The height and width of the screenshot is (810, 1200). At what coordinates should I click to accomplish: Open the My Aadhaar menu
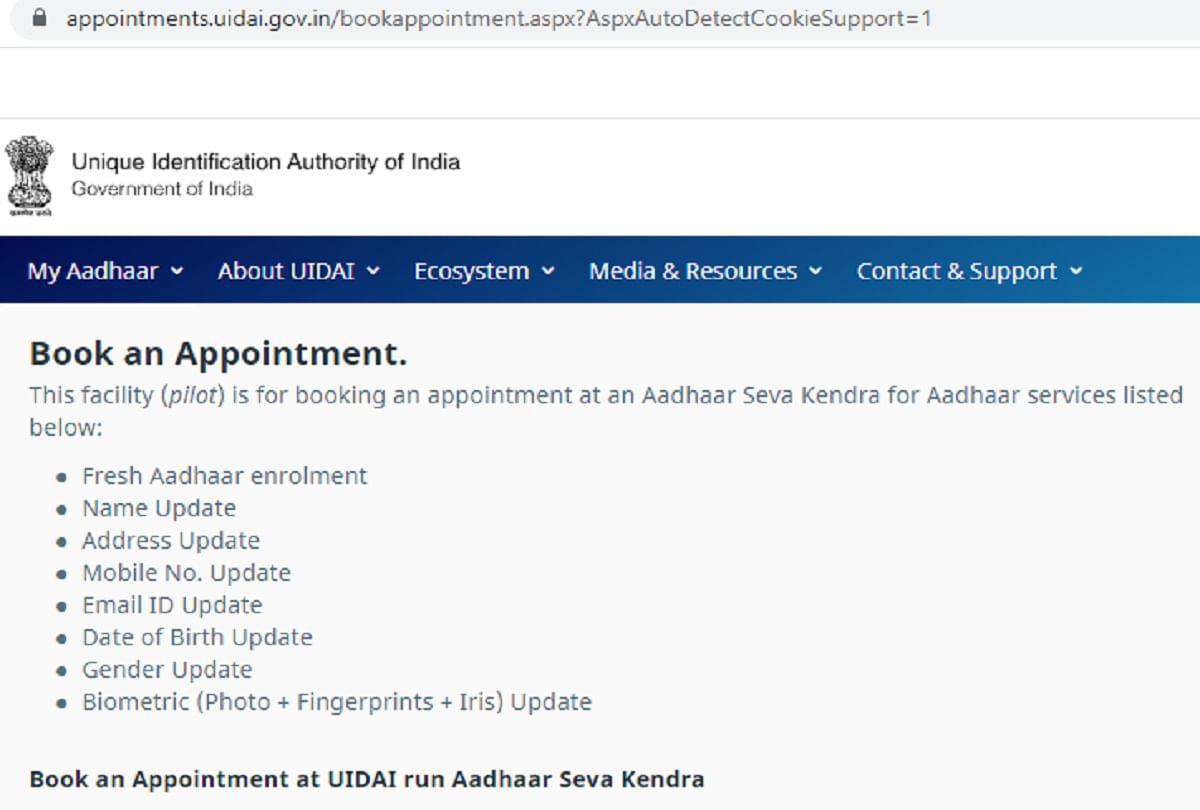(94, 270)
